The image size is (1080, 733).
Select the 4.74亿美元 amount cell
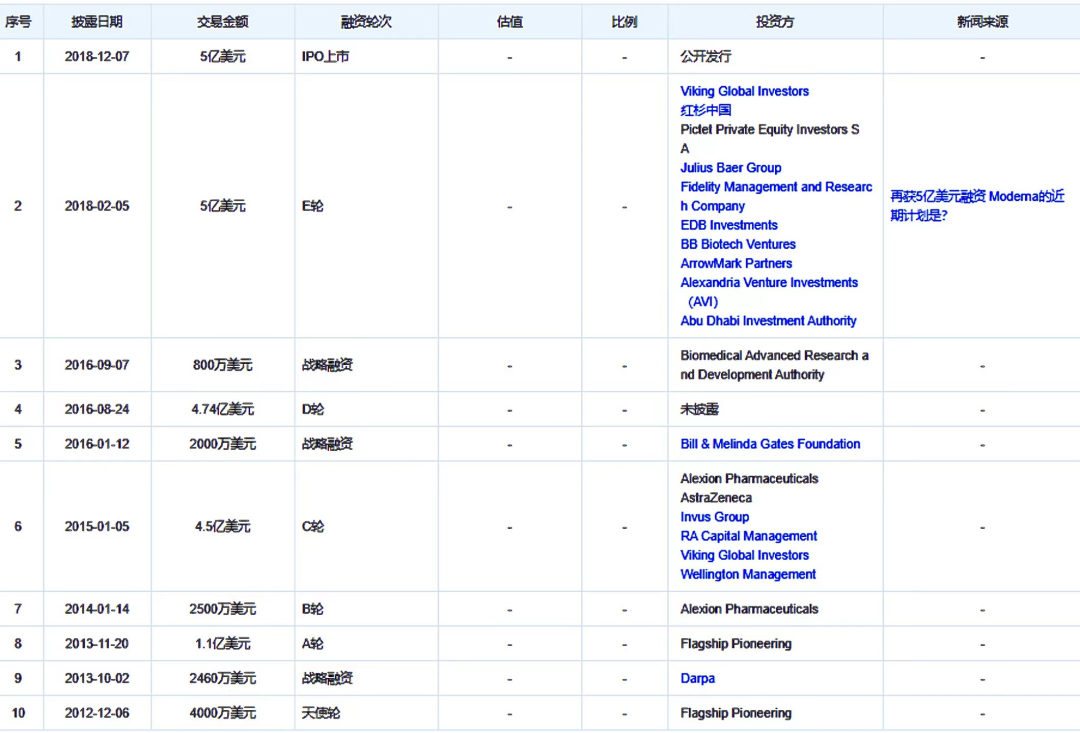click(222, 409)
